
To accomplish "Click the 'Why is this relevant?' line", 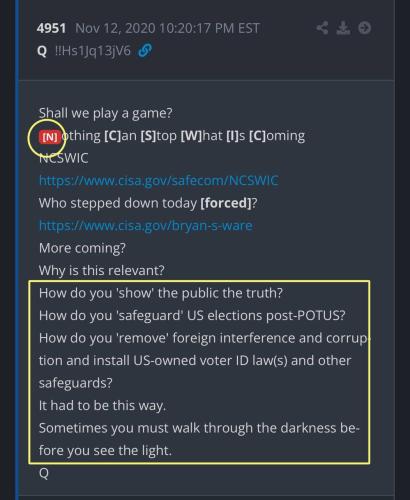I will point(102,270).
